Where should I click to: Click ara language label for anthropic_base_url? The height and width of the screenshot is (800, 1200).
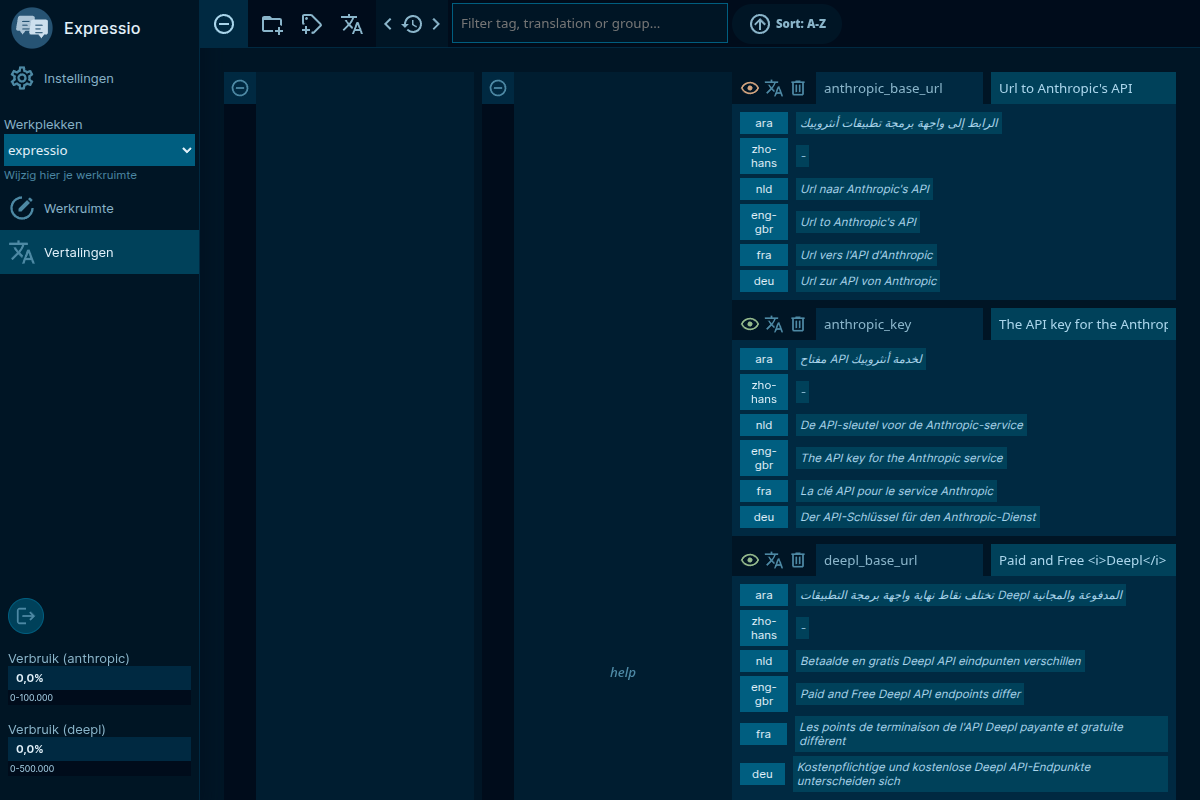point(764,123)
